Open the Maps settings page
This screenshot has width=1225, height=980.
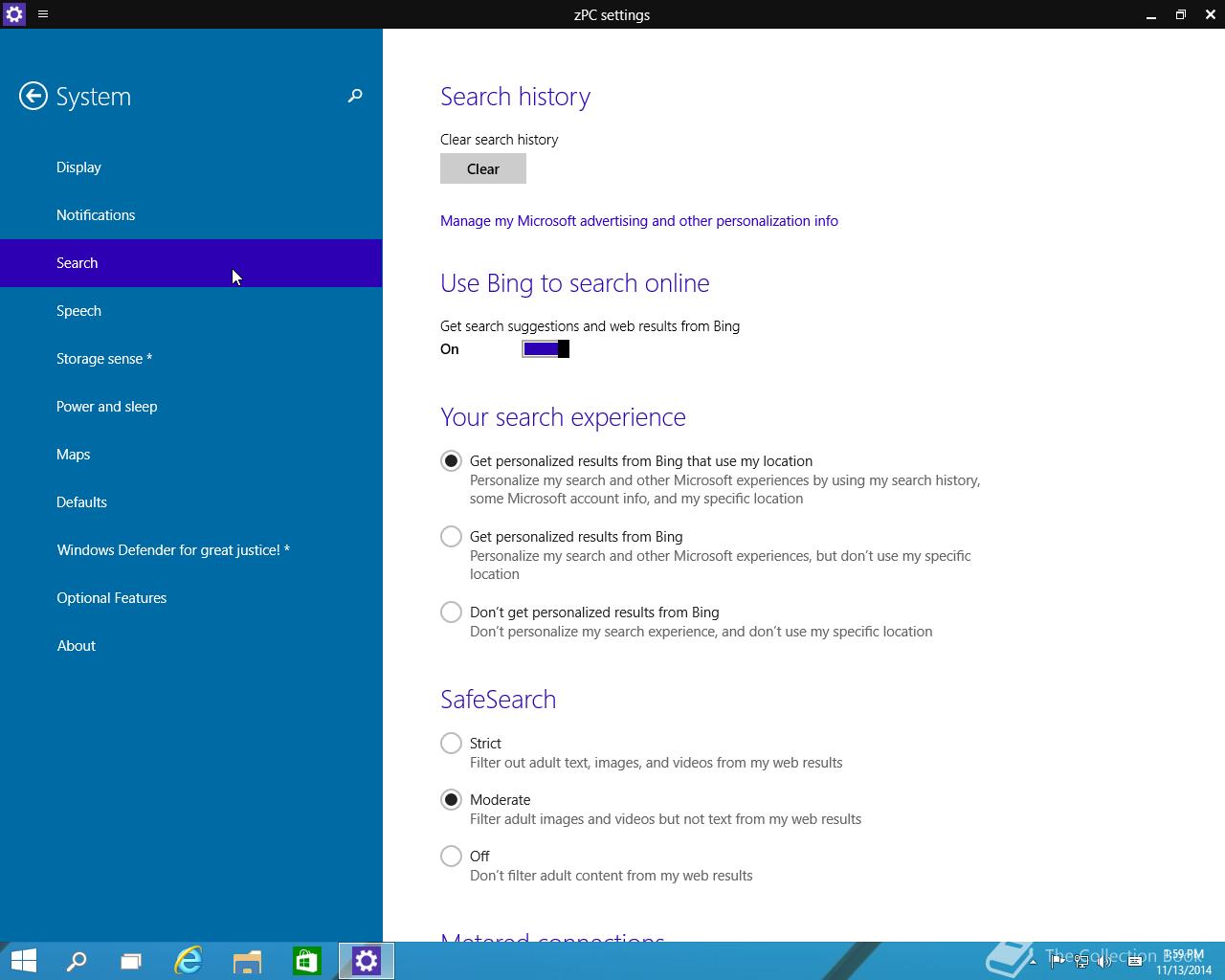(x=191, y=455)
